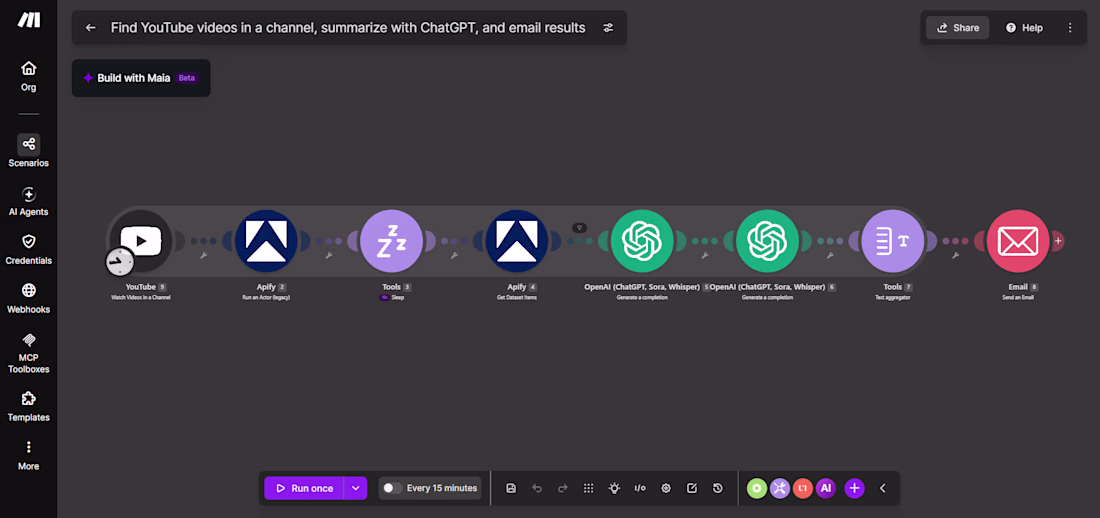Click the Make logo
The image size is (1100, 518).
pos(29,20)
